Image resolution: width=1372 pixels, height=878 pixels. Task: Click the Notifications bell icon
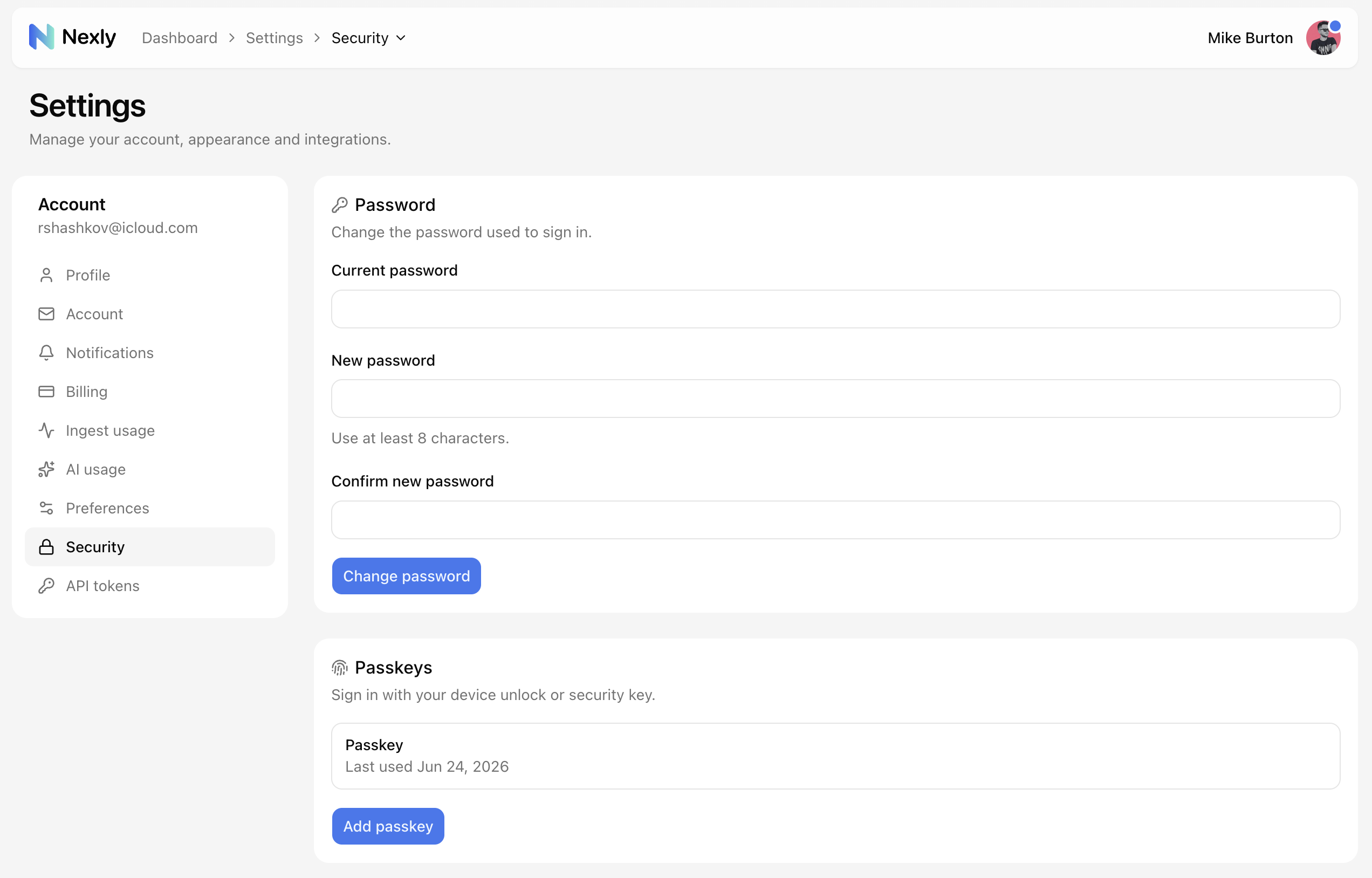[x=46, y=353]
